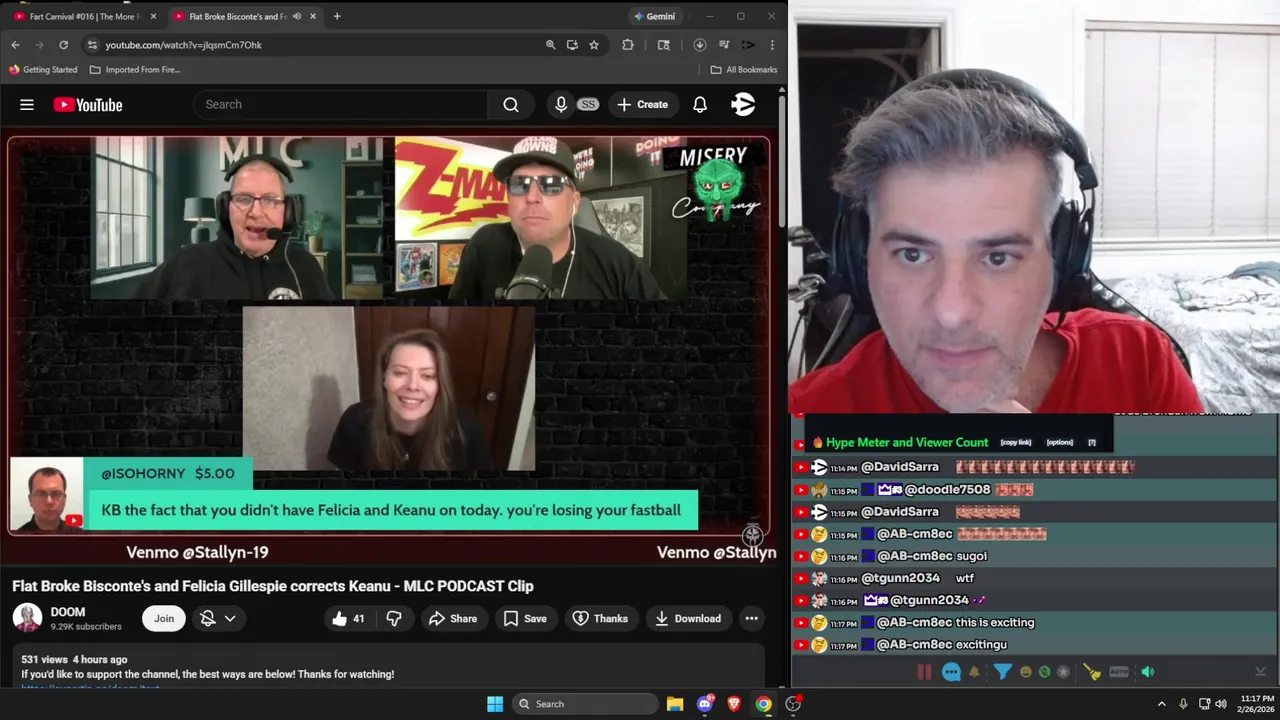Image resolution: width=1280 pixels, height=720 pixels.
Task: Send a Super Thanks via Thanks button
Action: [x=600, y=618]
